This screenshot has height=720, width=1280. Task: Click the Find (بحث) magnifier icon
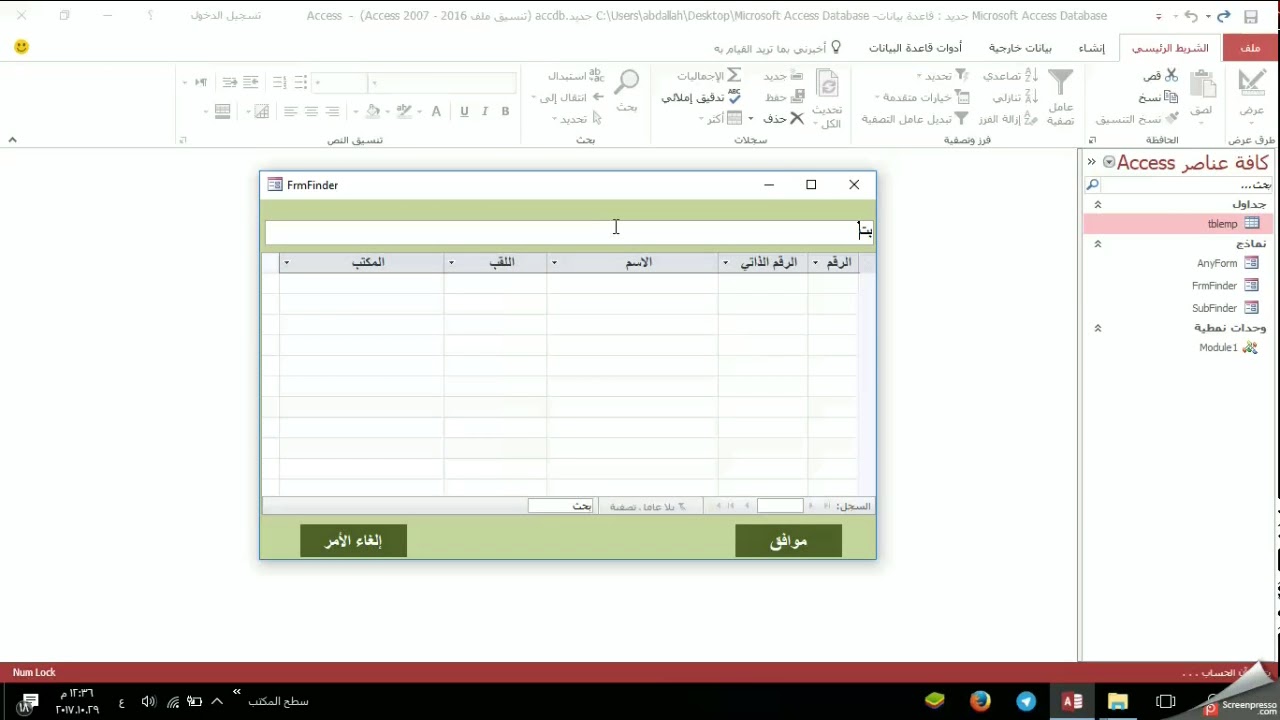tap(627, 82)
